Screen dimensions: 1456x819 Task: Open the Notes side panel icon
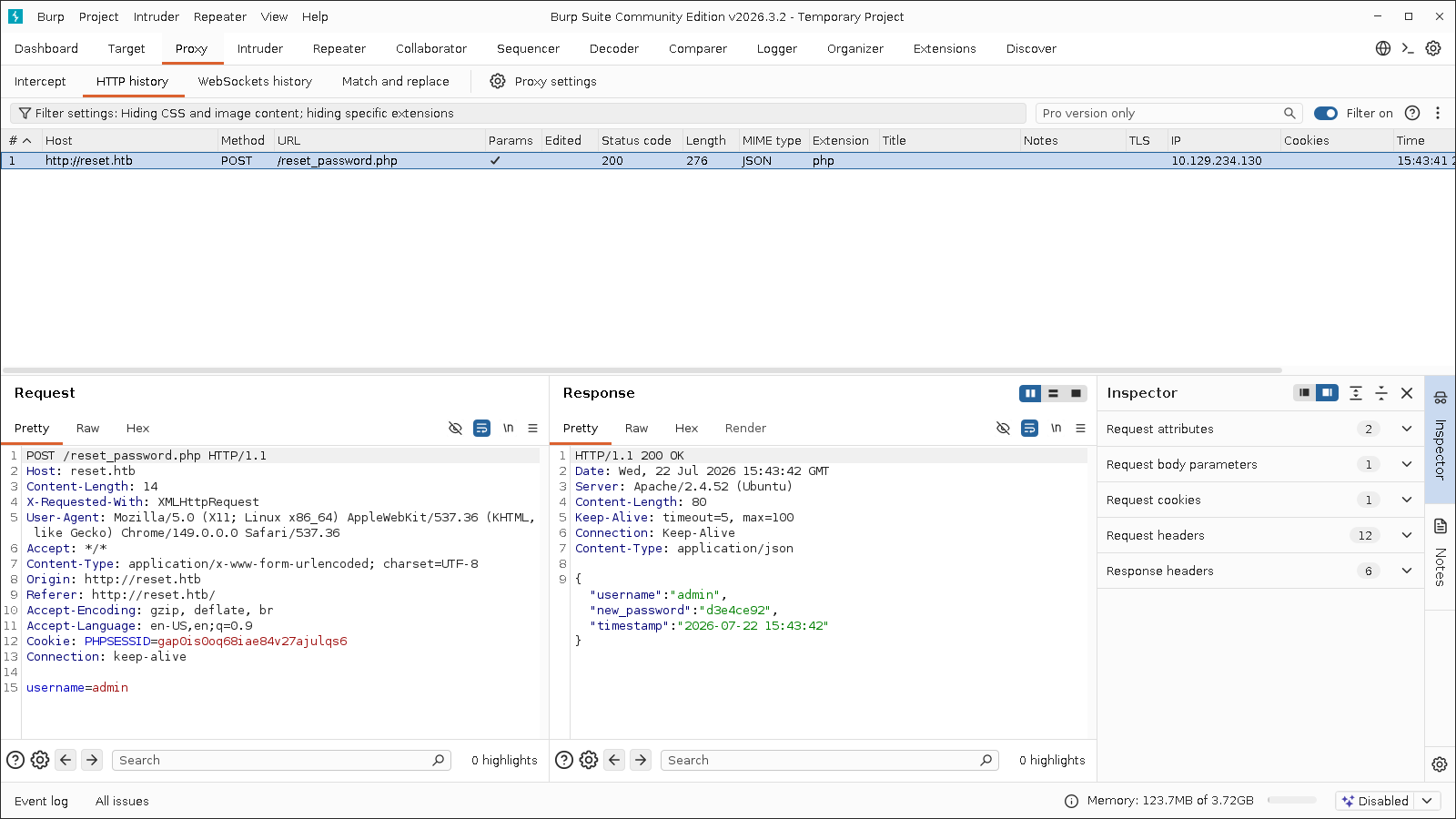[x=1441, y=526]
